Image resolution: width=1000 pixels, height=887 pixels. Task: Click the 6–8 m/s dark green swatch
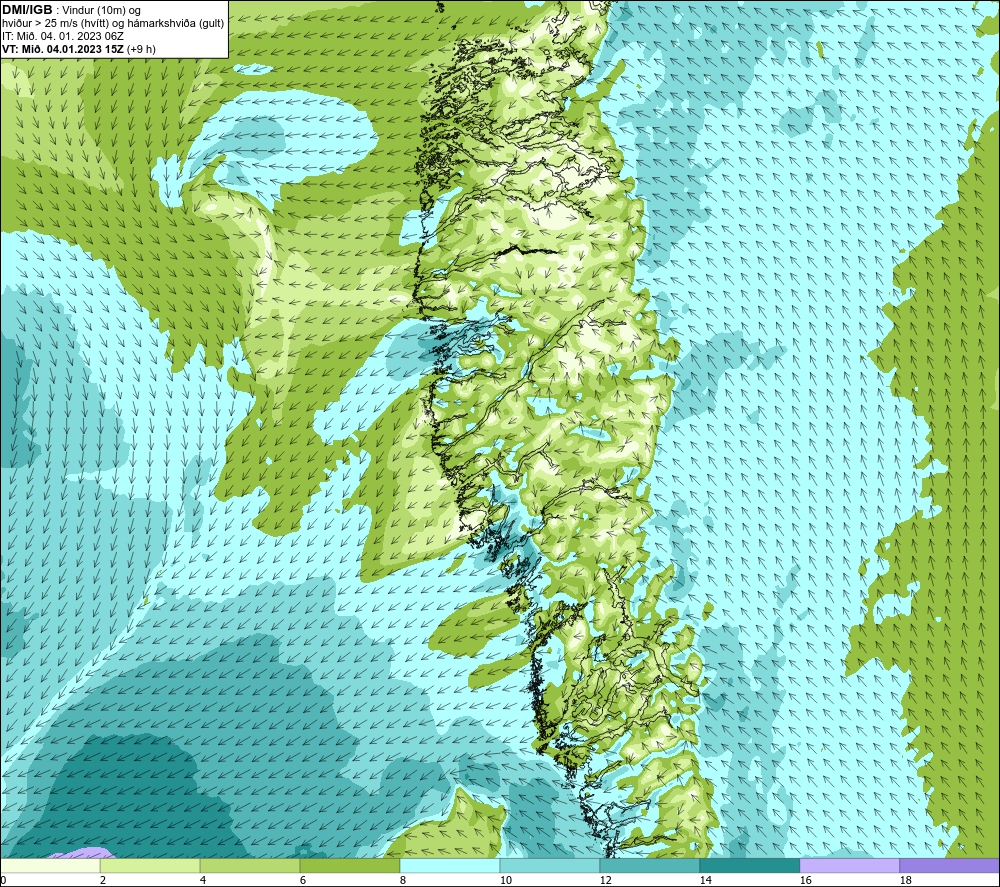350,865
